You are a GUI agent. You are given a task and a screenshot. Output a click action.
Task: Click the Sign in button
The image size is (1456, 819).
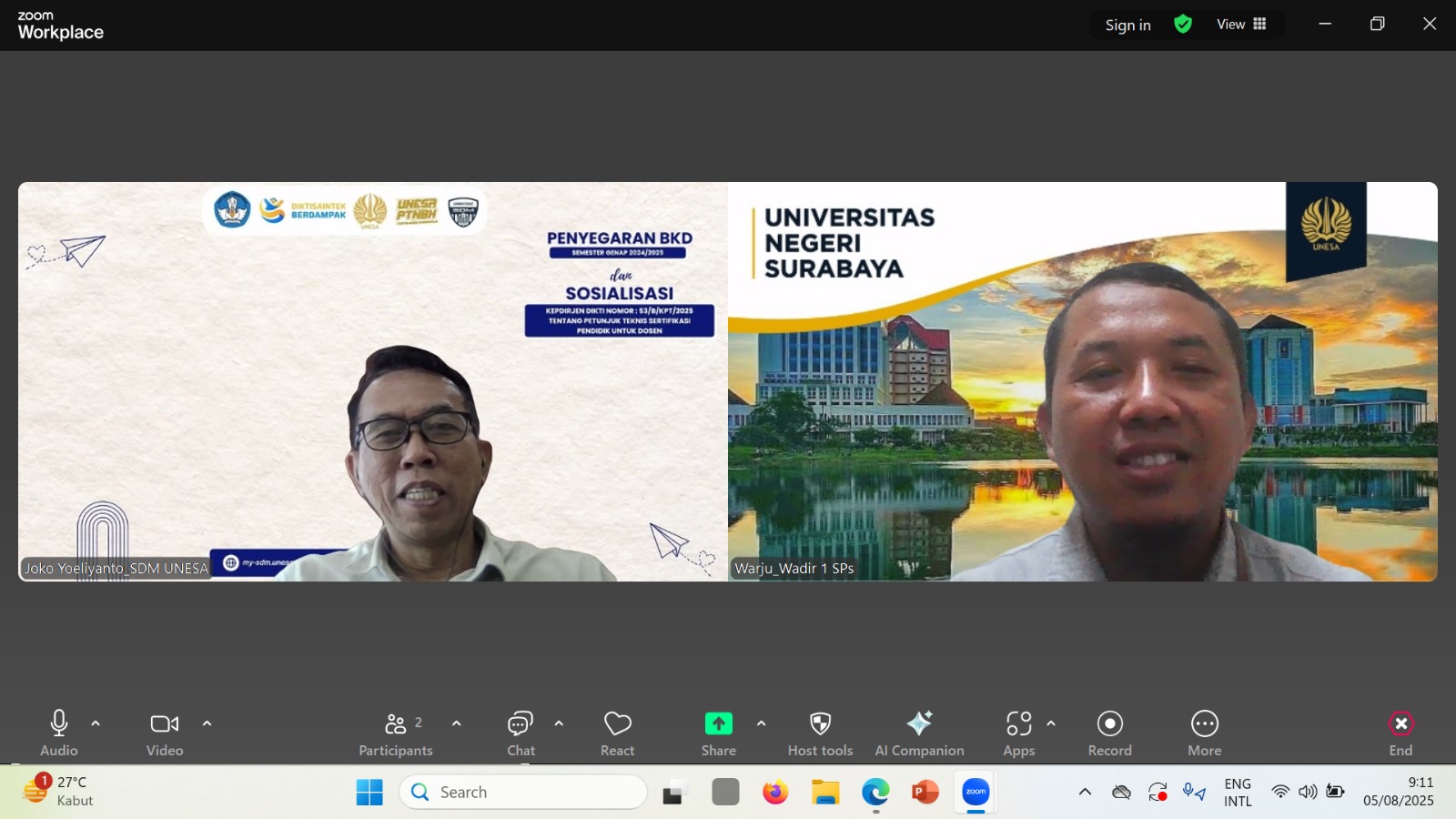tap(1127, 25)
